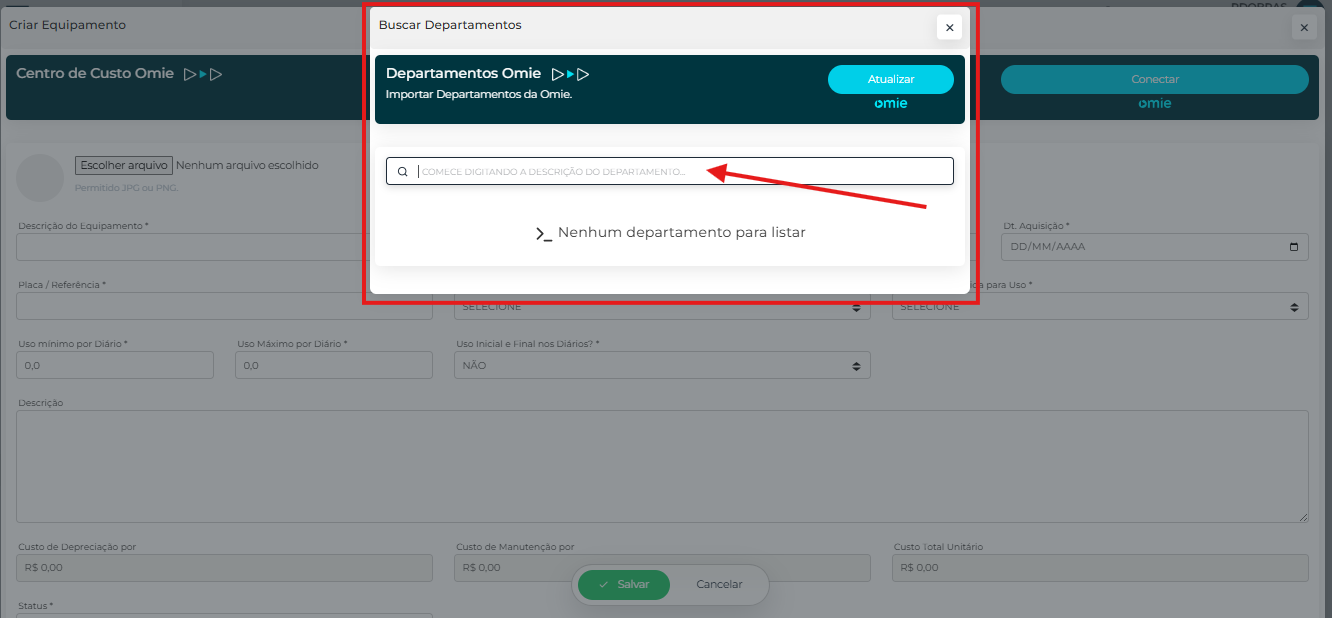Image resolution: width=1332 pixels, height=618 pixels.
Task: Click the Centro de Custo Omie arrows icon
Action: tap(202, 74)
